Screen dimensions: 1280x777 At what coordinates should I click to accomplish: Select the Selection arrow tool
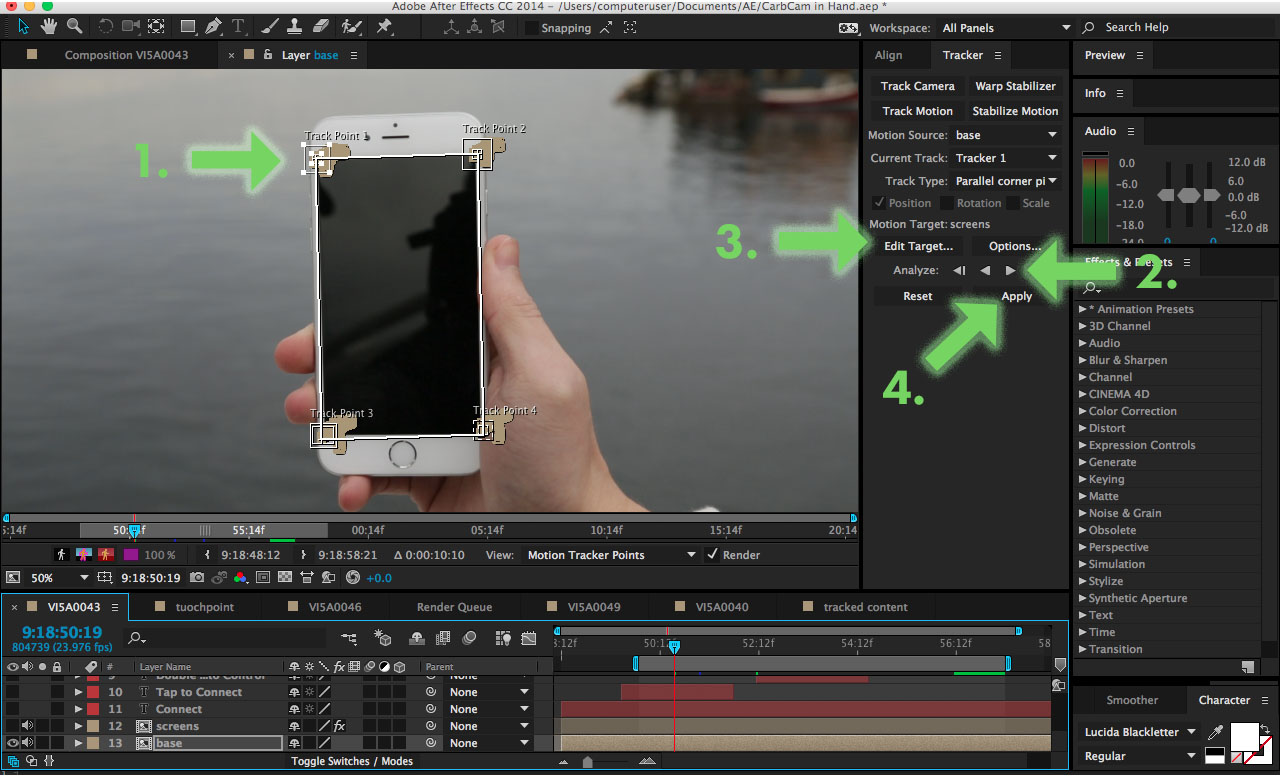pos(23,27)
